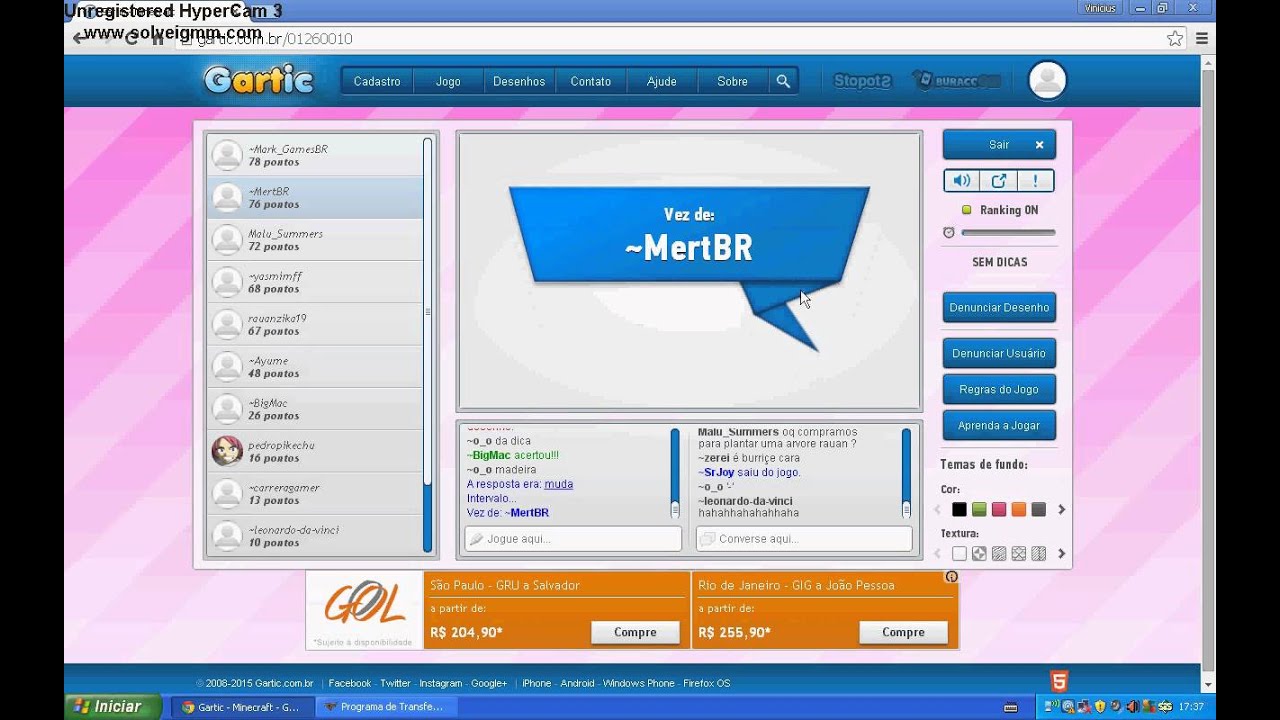Open the Facebook footer link
The image size is (1280, 720).
click(x=350, y=684)
